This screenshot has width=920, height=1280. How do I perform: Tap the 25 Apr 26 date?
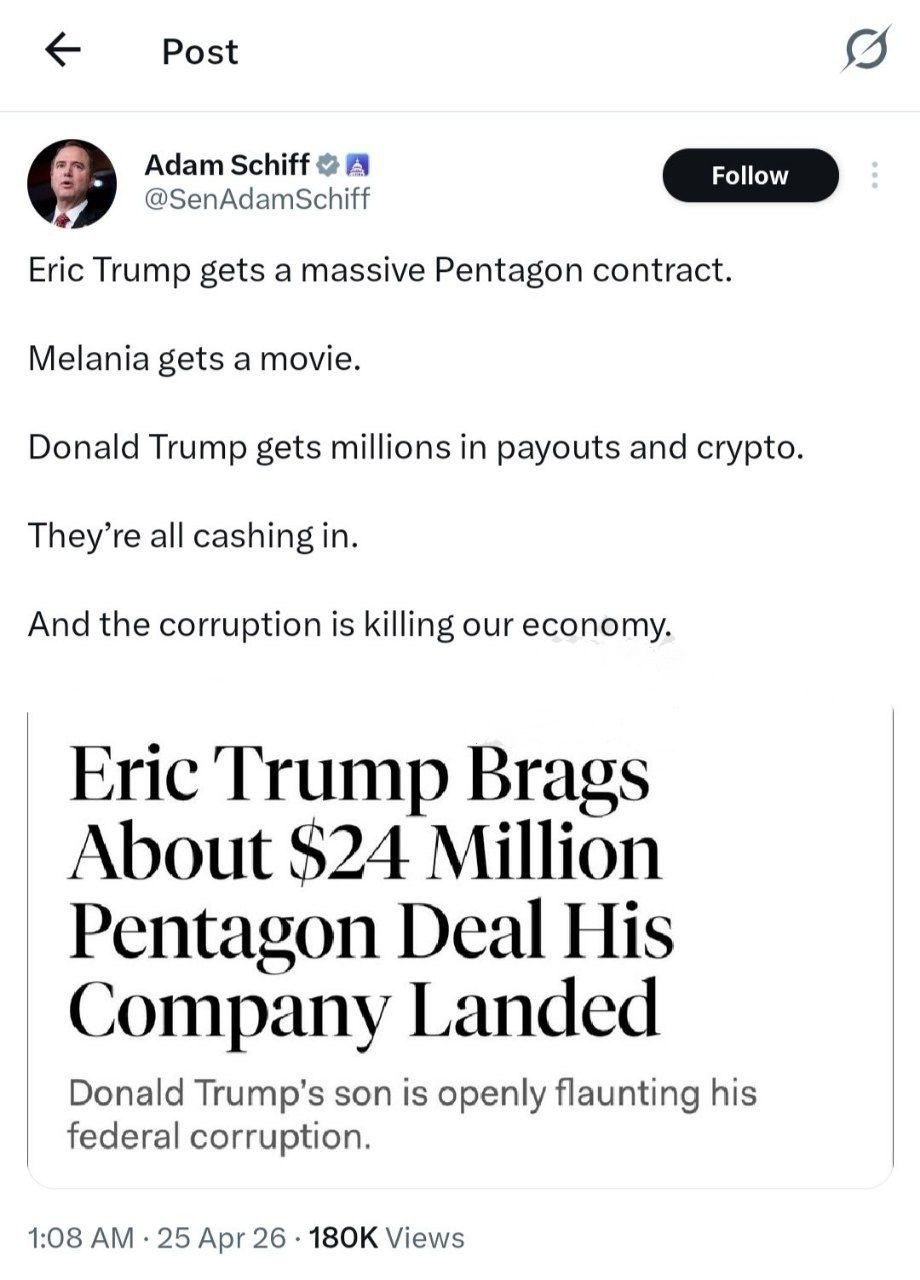[x=221, y=1238]
